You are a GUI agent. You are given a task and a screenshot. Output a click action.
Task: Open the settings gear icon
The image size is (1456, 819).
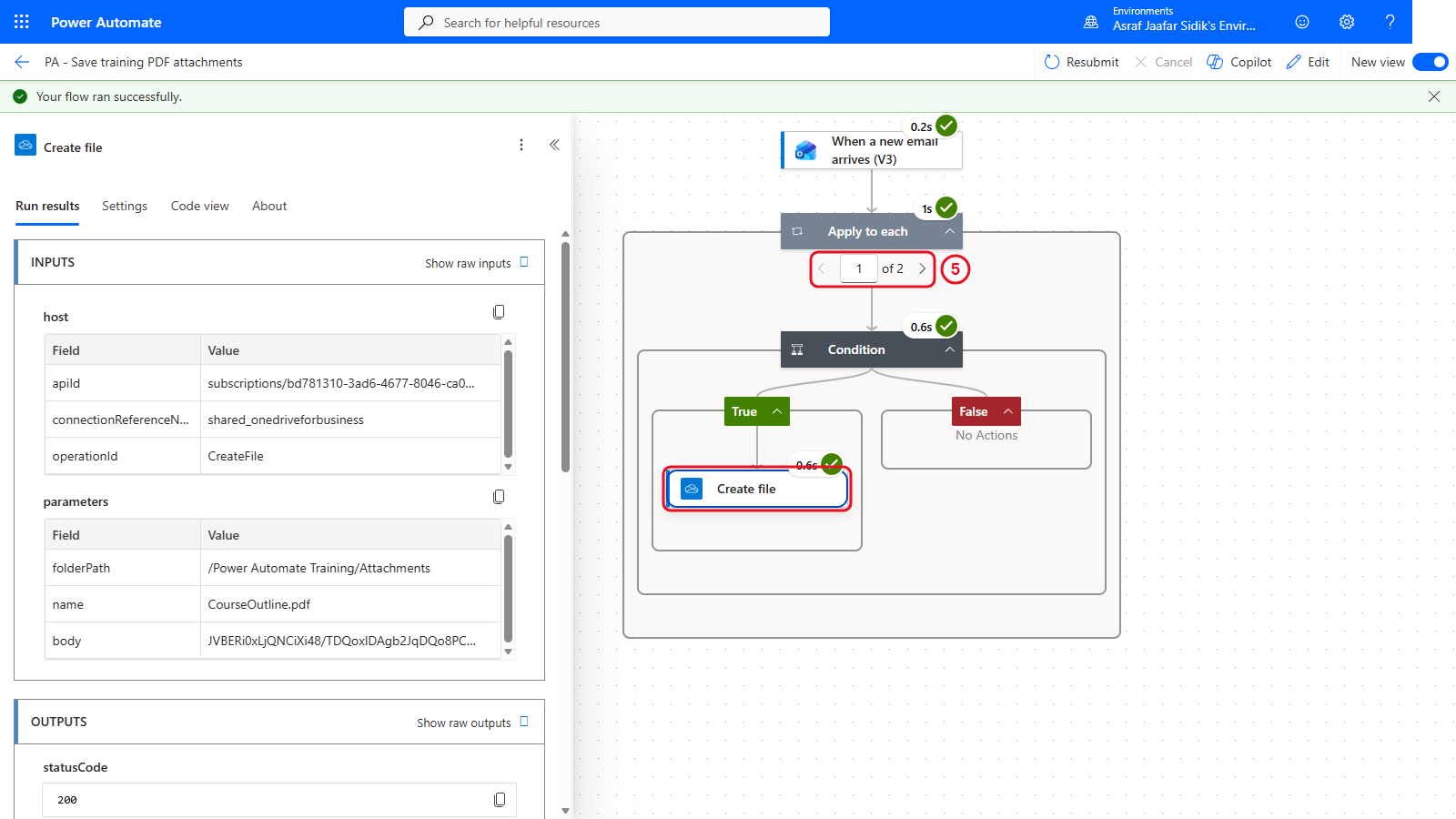pos(1347,22)
